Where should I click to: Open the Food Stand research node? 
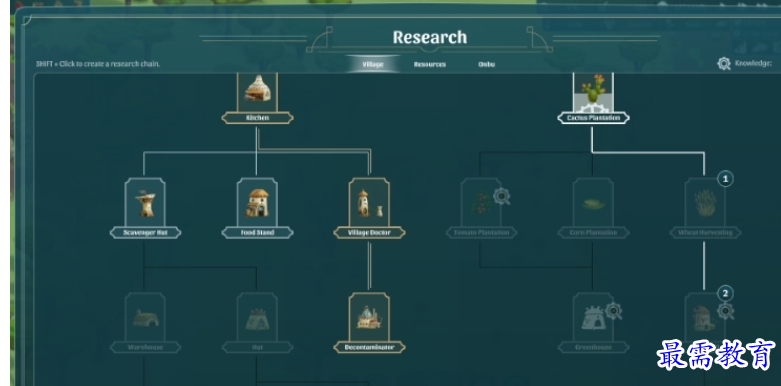tap(257, 208)
